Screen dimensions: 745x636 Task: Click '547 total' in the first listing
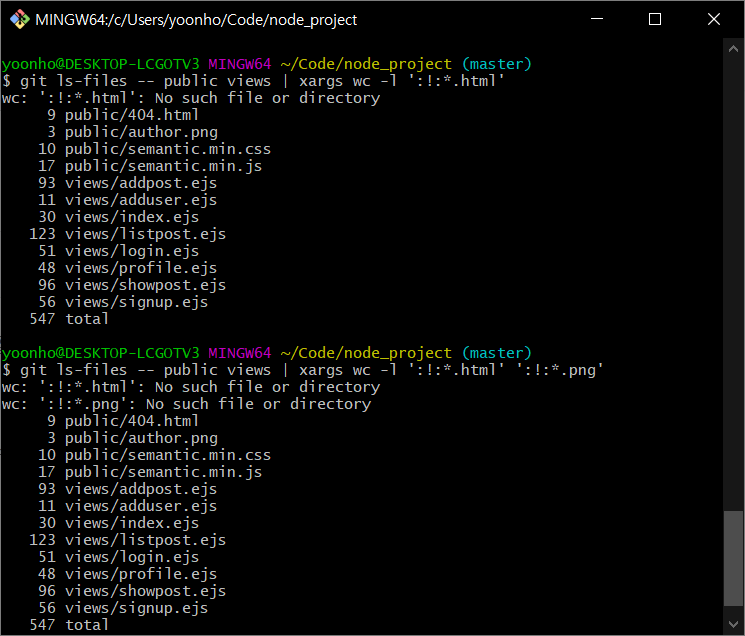tap(69, 319)
